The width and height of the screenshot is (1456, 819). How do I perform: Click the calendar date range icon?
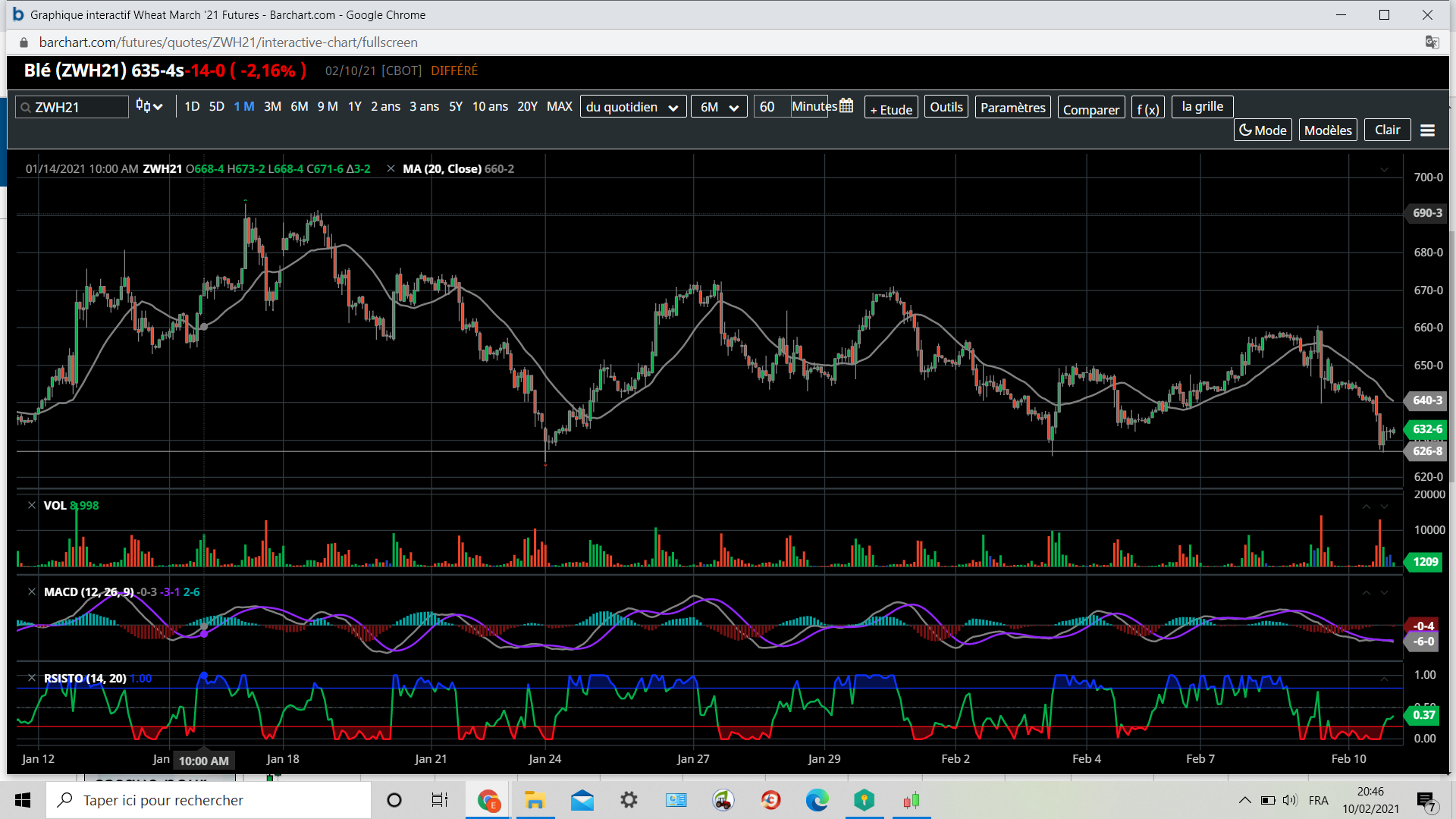[x=846, y=106]
